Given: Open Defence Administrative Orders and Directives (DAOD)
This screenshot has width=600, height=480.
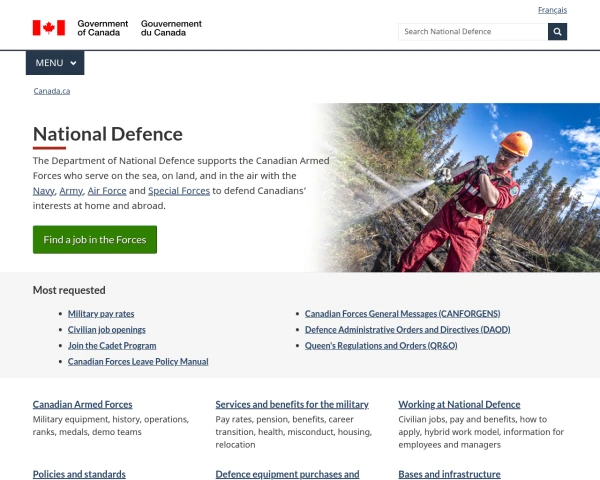Looking at the screenshot, I should tap(408, 330).
